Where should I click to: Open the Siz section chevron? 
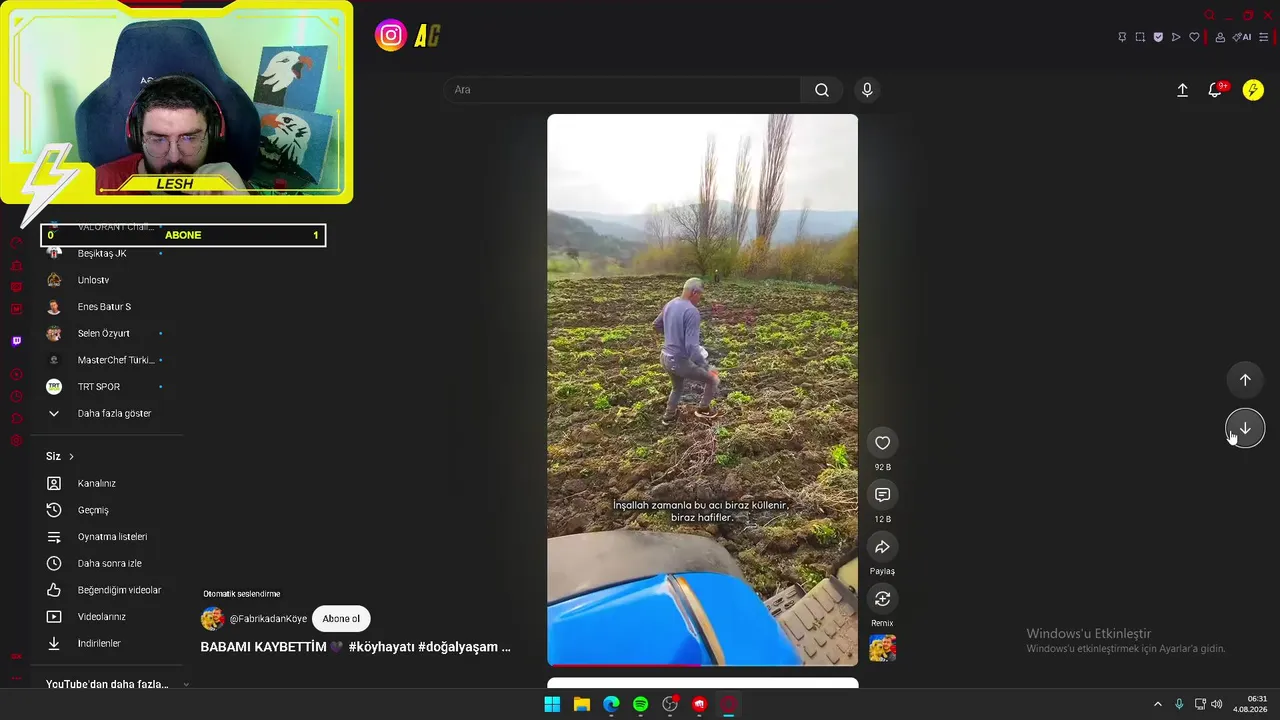71,456
